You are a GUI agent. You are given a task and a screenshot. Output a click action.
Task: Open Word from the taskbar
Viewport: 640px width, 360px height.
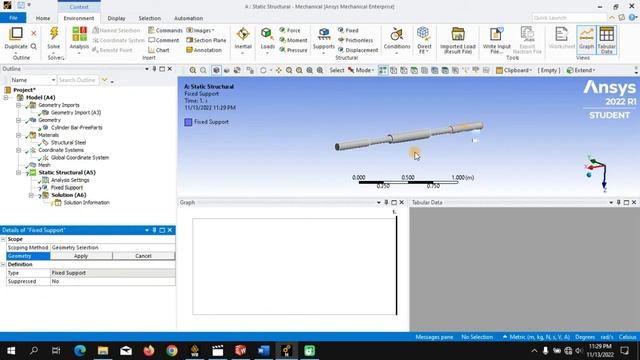click(x=264, y=351)
